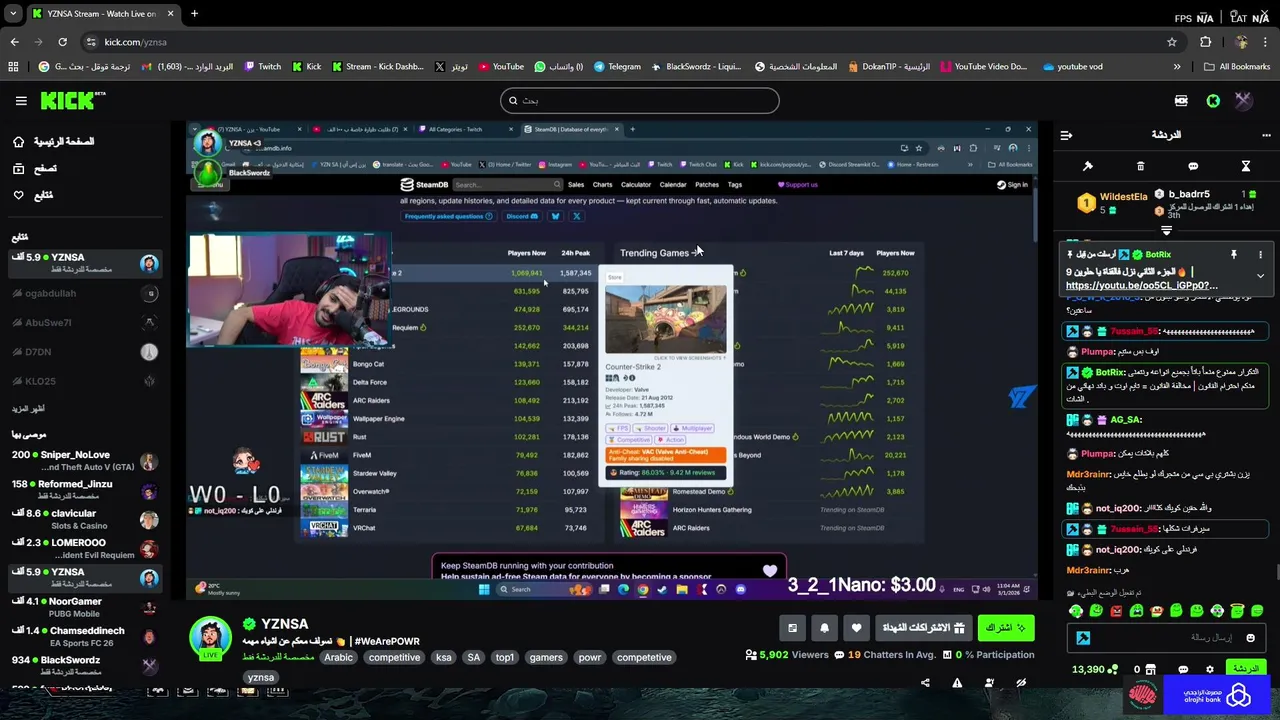This screenshot has height=720, width=1280.
Task: Open recommended channel Sniper_NoLove
Action: tap(84, 461)
